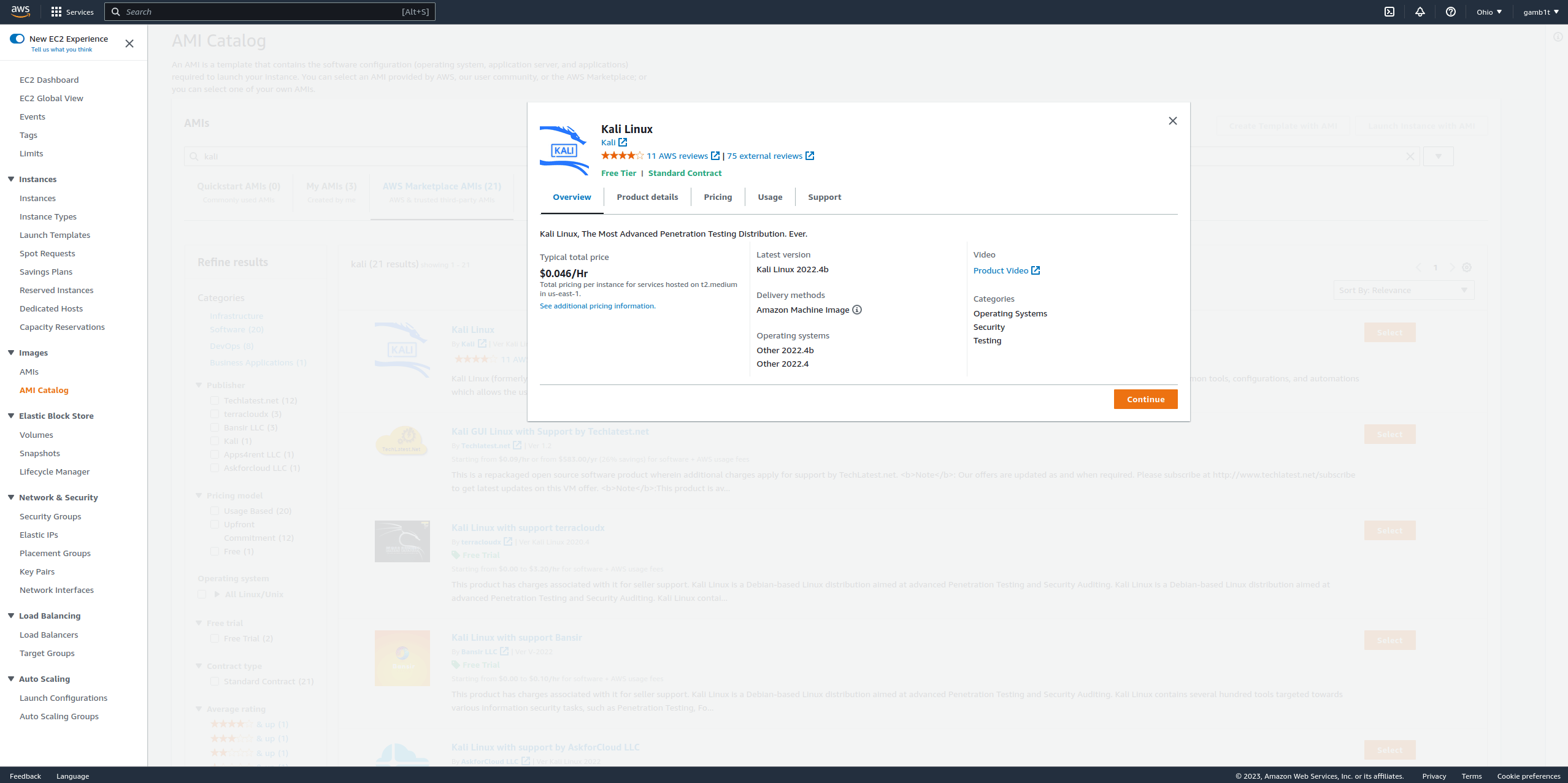Screen dimensions: 1568x783
Task: Switch to the Pricing tab
Action: (718, 197)
